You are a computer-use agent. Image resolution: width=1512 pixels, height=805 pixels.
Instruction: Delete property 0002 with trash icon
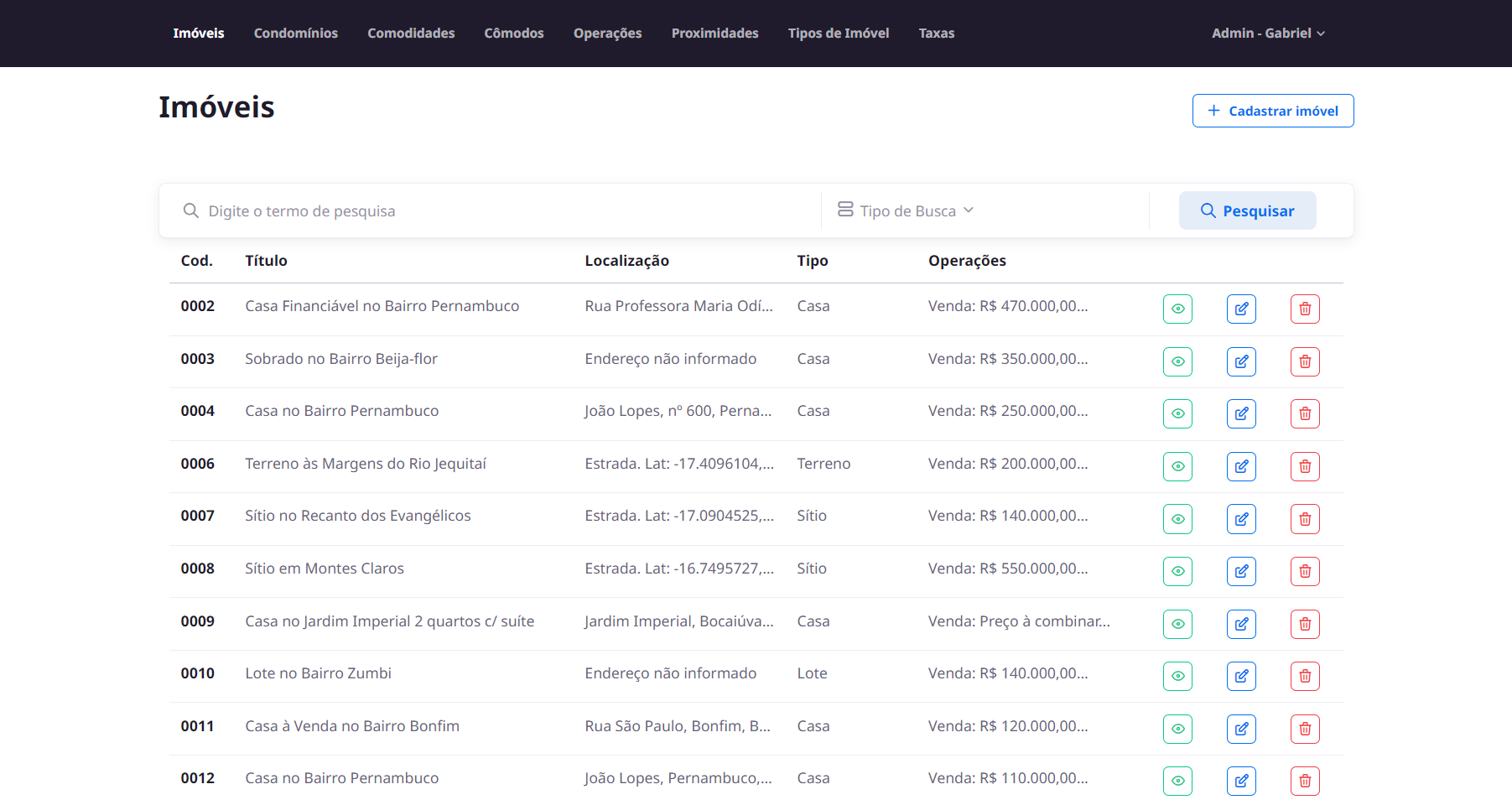pyautogui.click(x=1305, y=309)
